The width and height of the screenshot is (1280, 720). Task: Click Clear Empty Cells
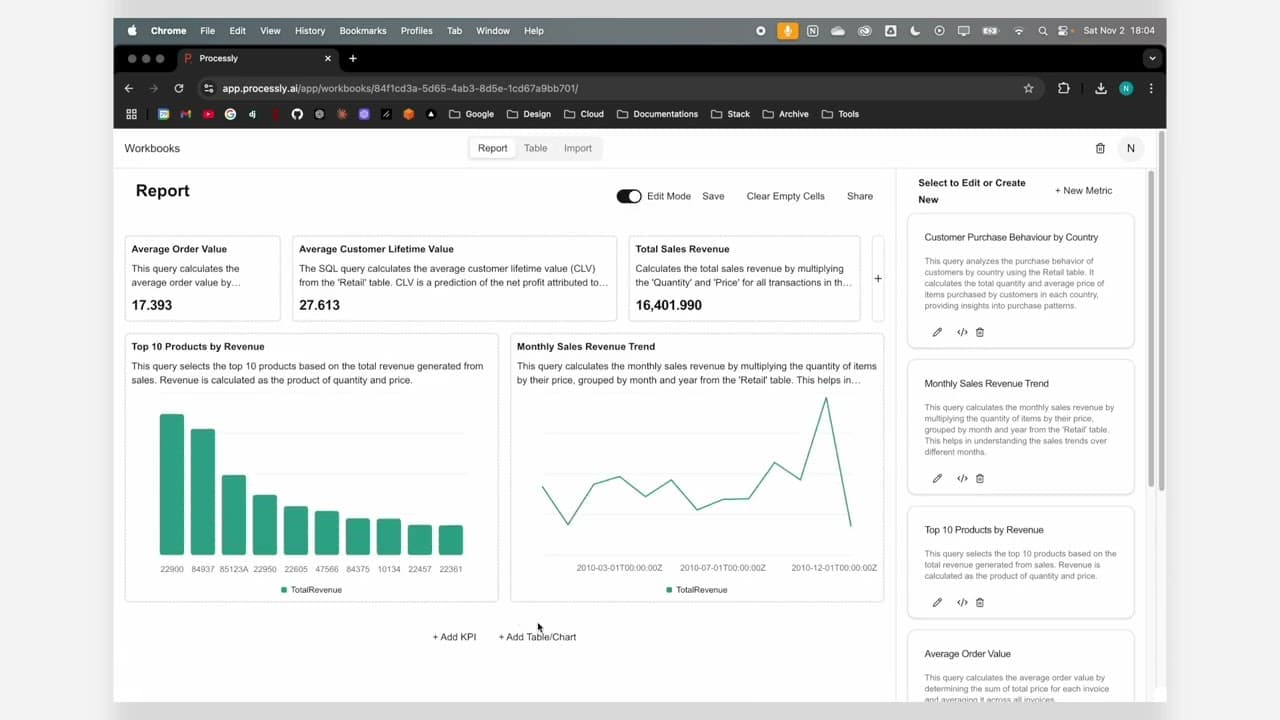pyautogui.click(x=785, y=196)
